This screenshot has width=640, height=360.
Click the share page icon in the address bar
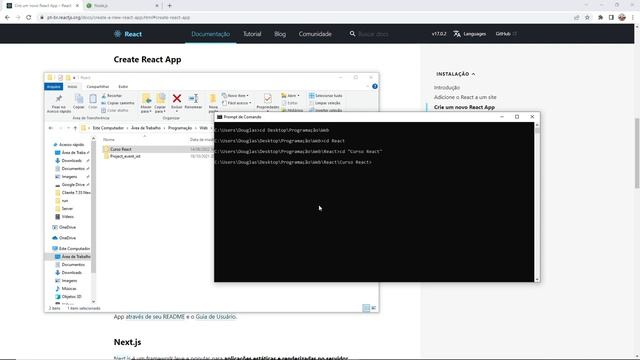coord(576,18)
